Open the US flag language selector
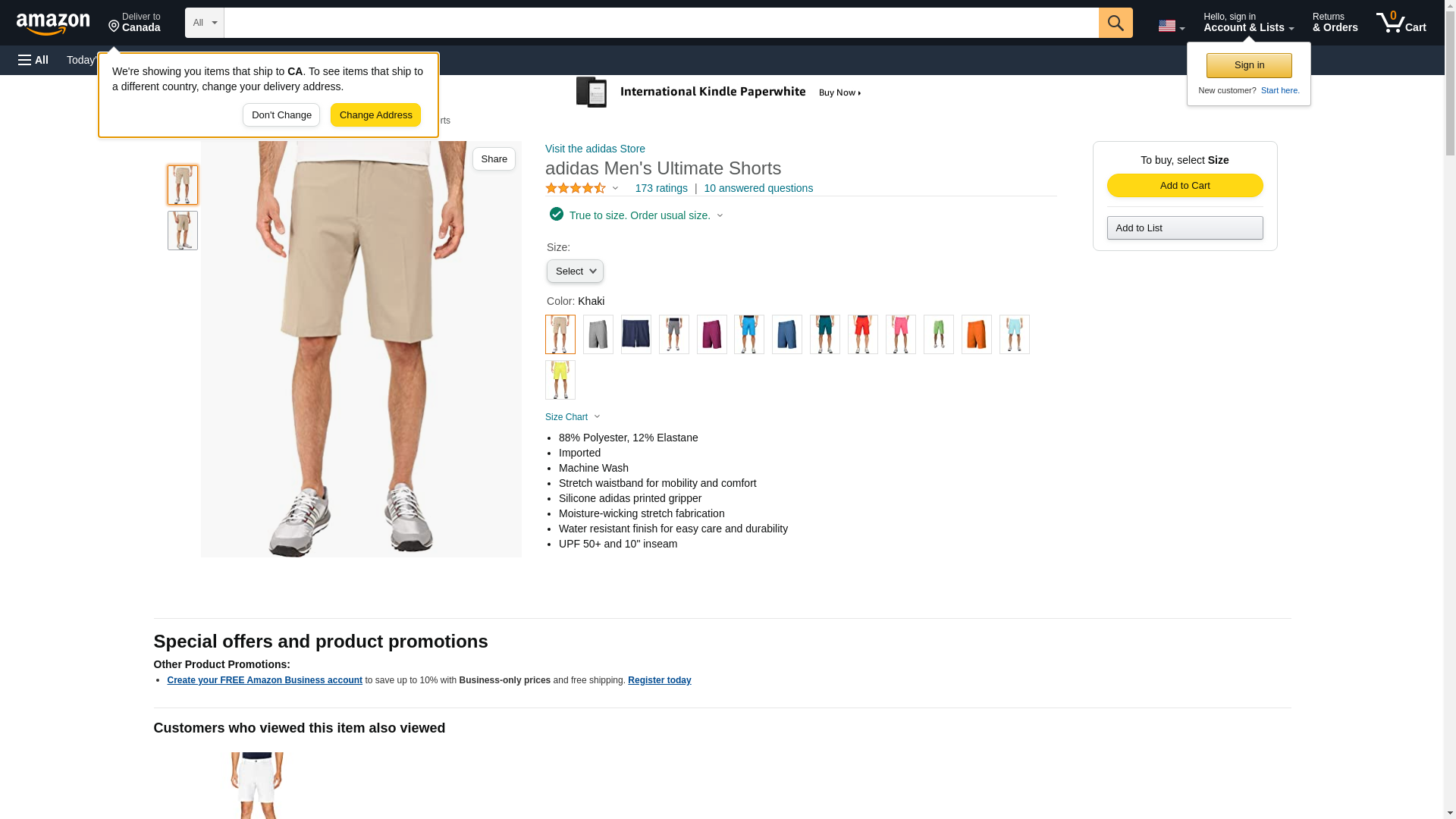Image resolution: width=1456 pixels, height=819 pixels. (1171, 26)
